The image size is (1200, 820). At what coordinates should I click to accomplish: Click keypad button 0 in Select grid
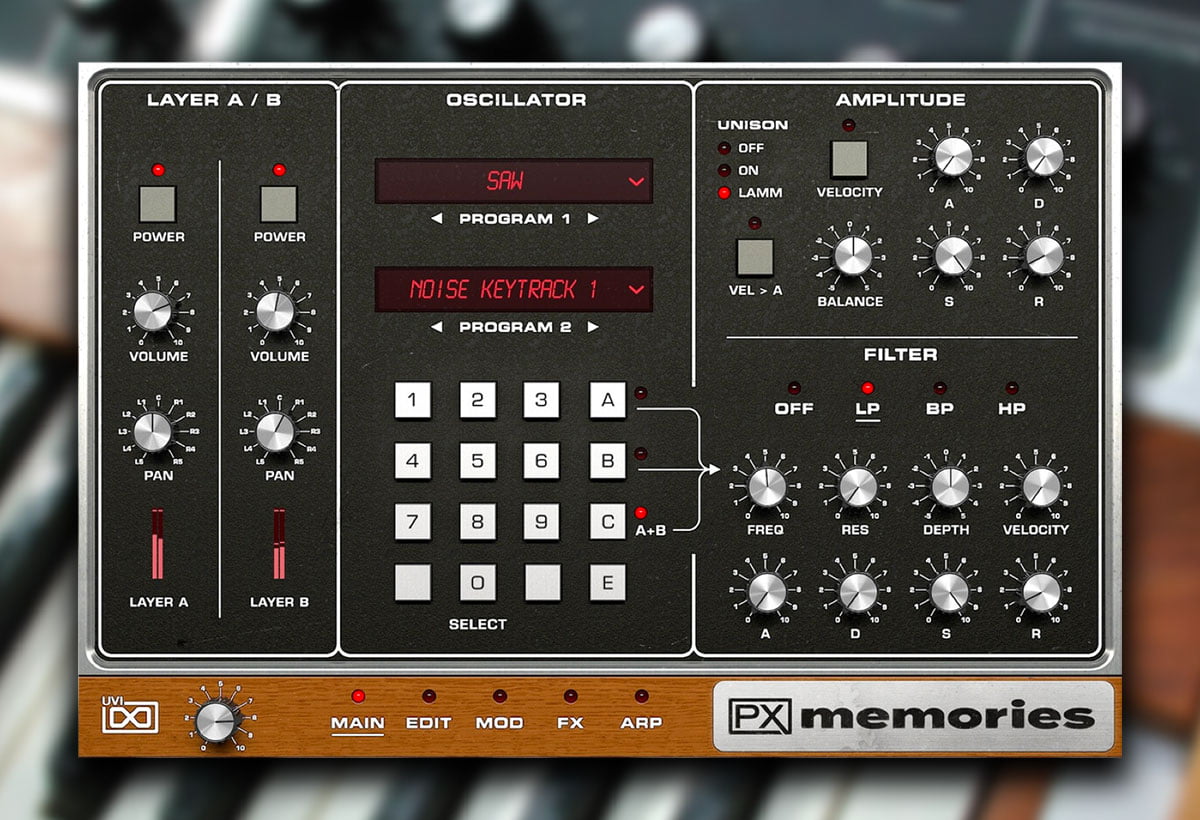478,583
